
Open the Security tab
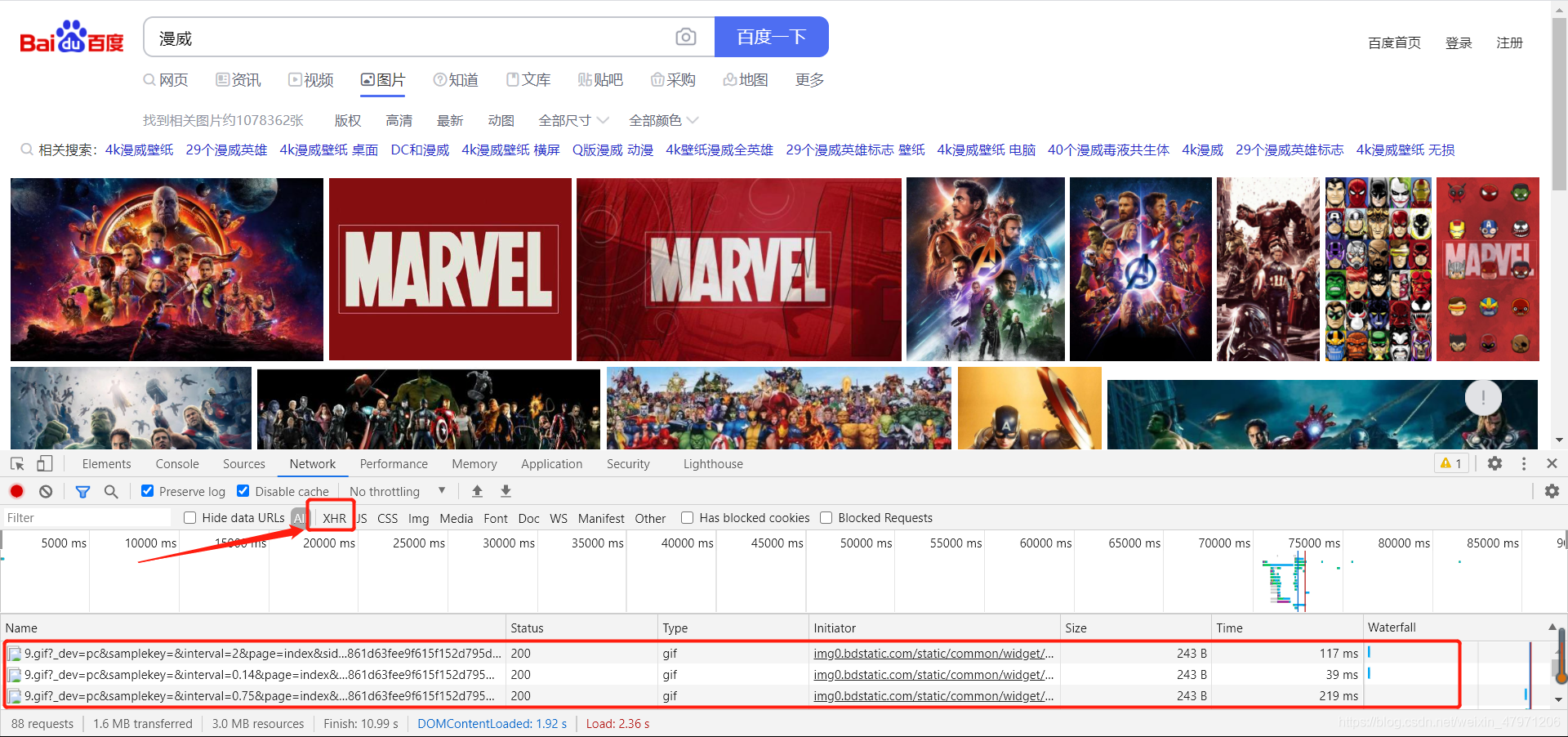[x=628, y=464]
